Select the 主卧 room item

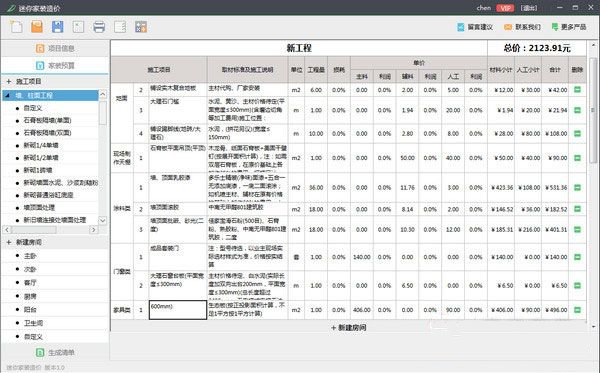[30, 256]
